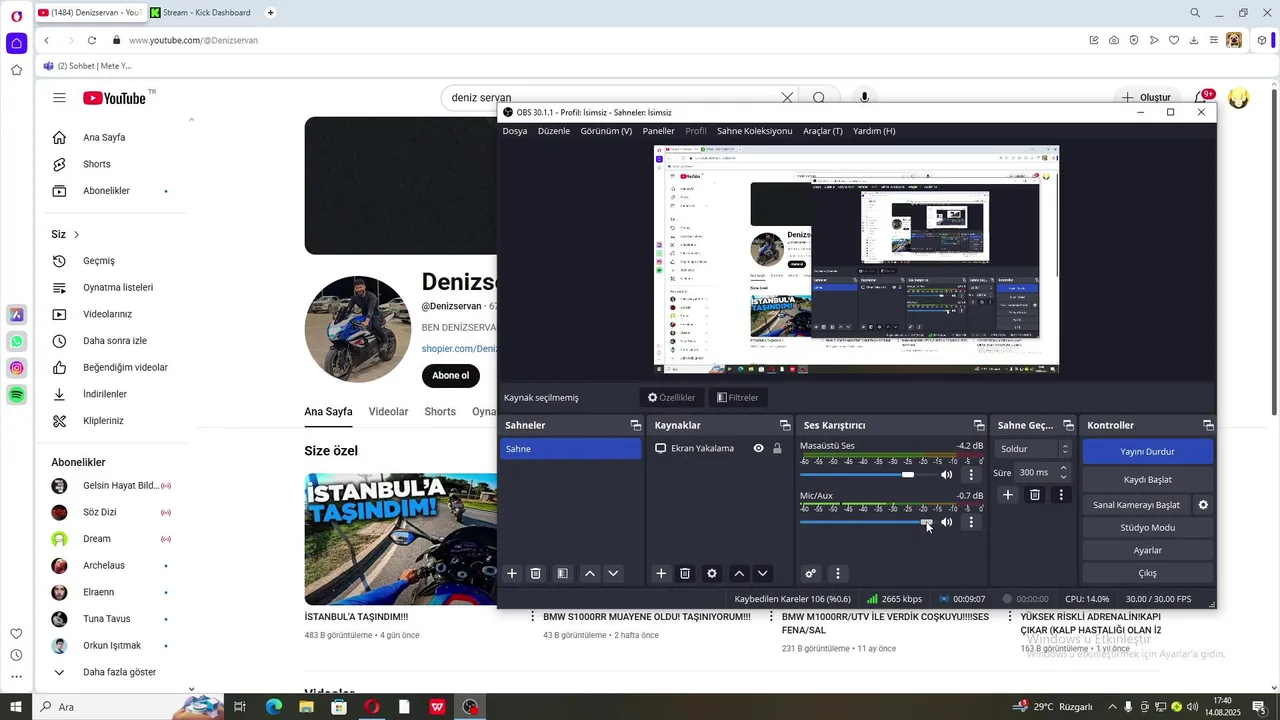Move scene down in Sahneler panel
The height and width of the screenshot is (720, 1280).
pyautogui.click(x=614, y=574)
